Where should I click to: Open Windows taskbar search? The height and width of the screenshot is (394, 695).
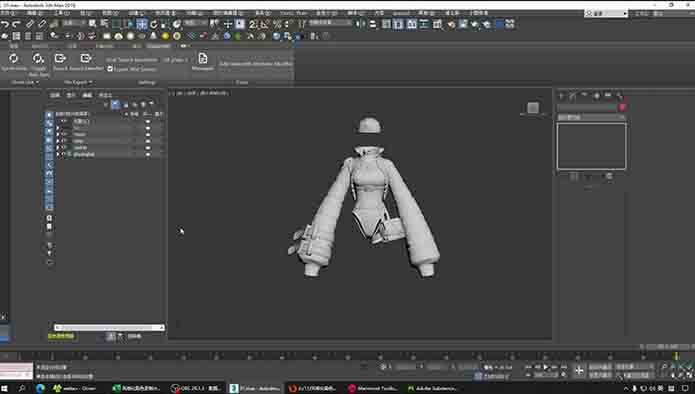point(21,388)
